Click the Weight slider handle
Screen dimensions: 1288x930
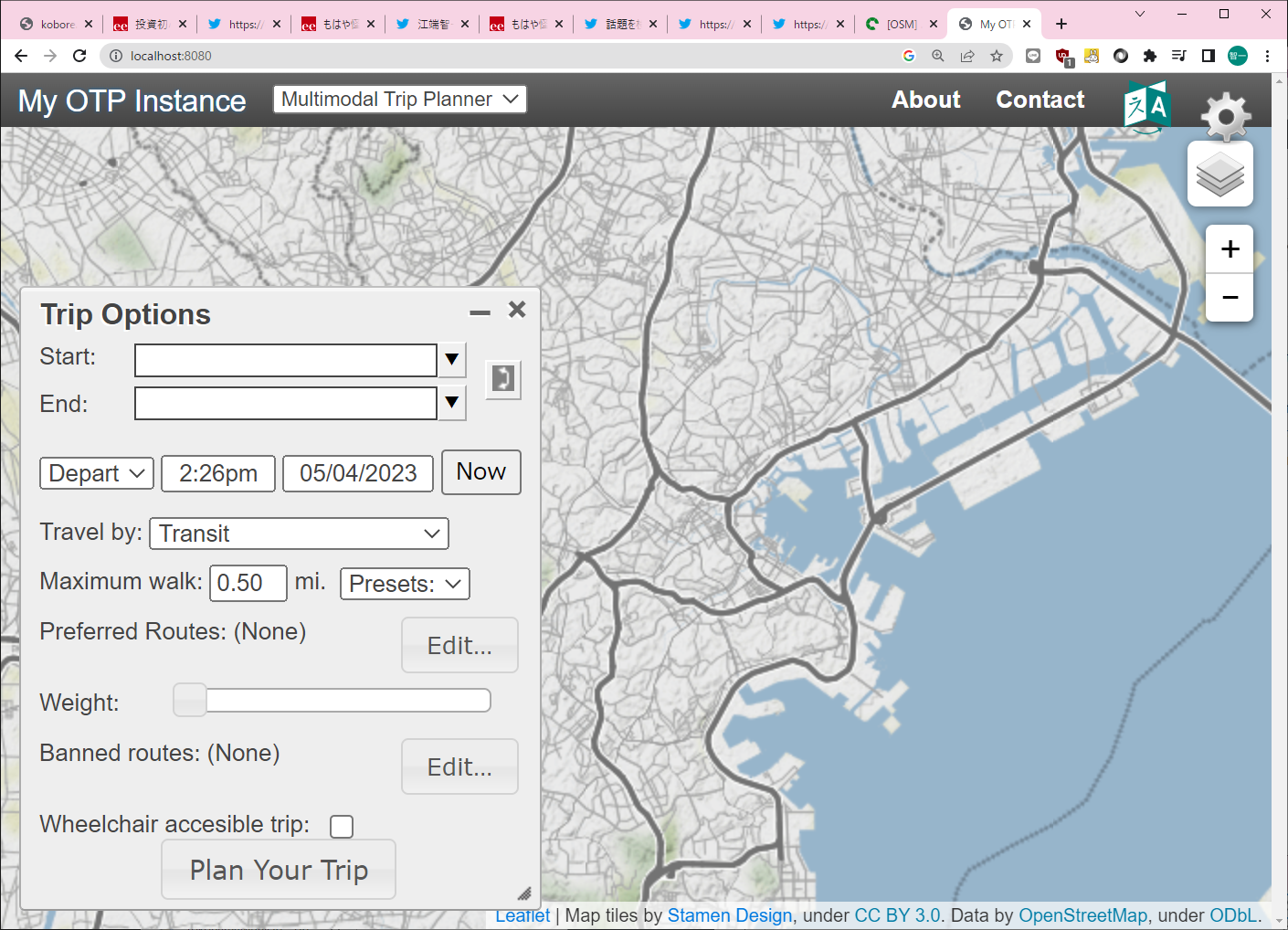(x=190, y=701)
